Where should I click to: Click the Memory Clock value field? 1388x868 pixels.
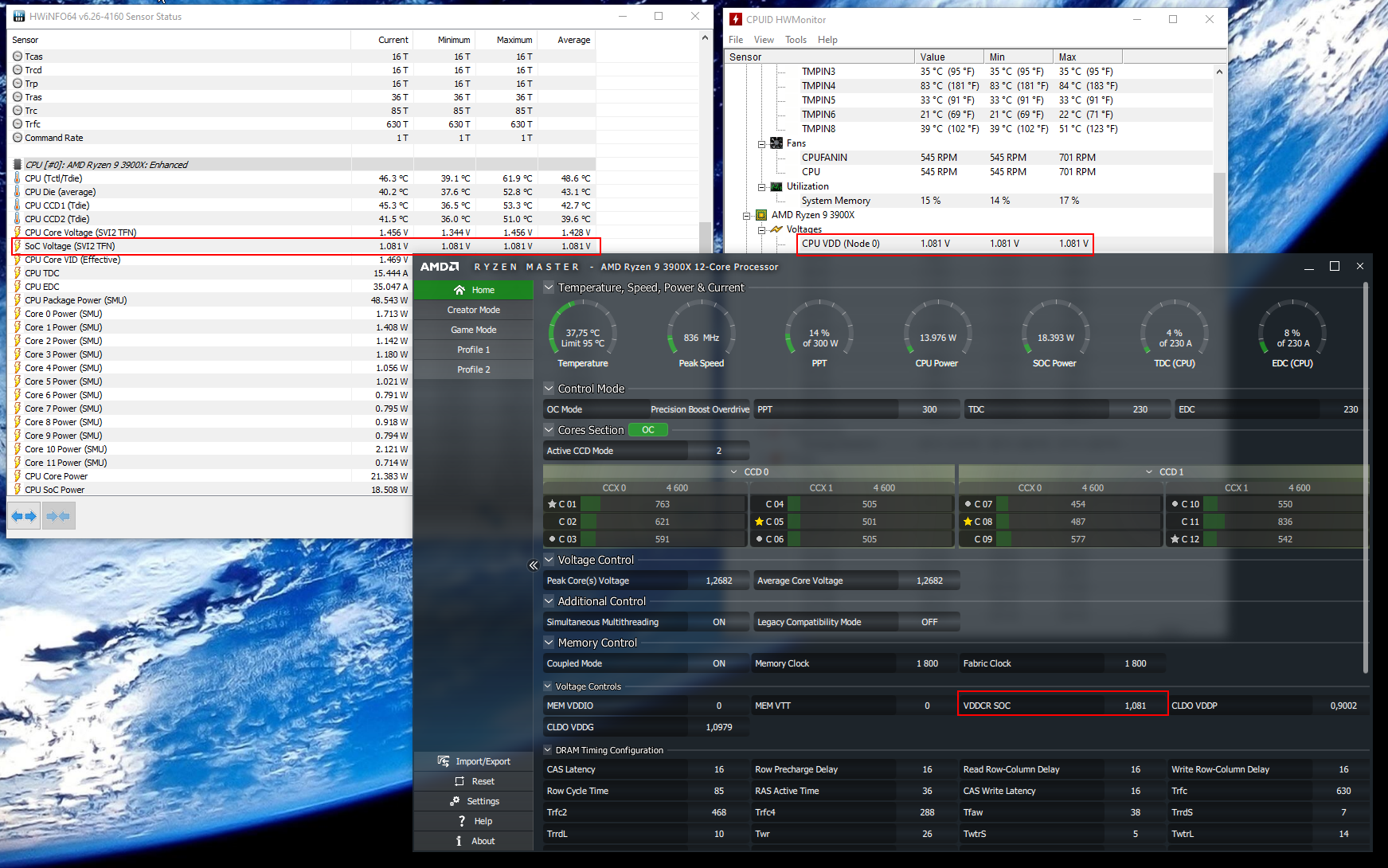[927, 663]
